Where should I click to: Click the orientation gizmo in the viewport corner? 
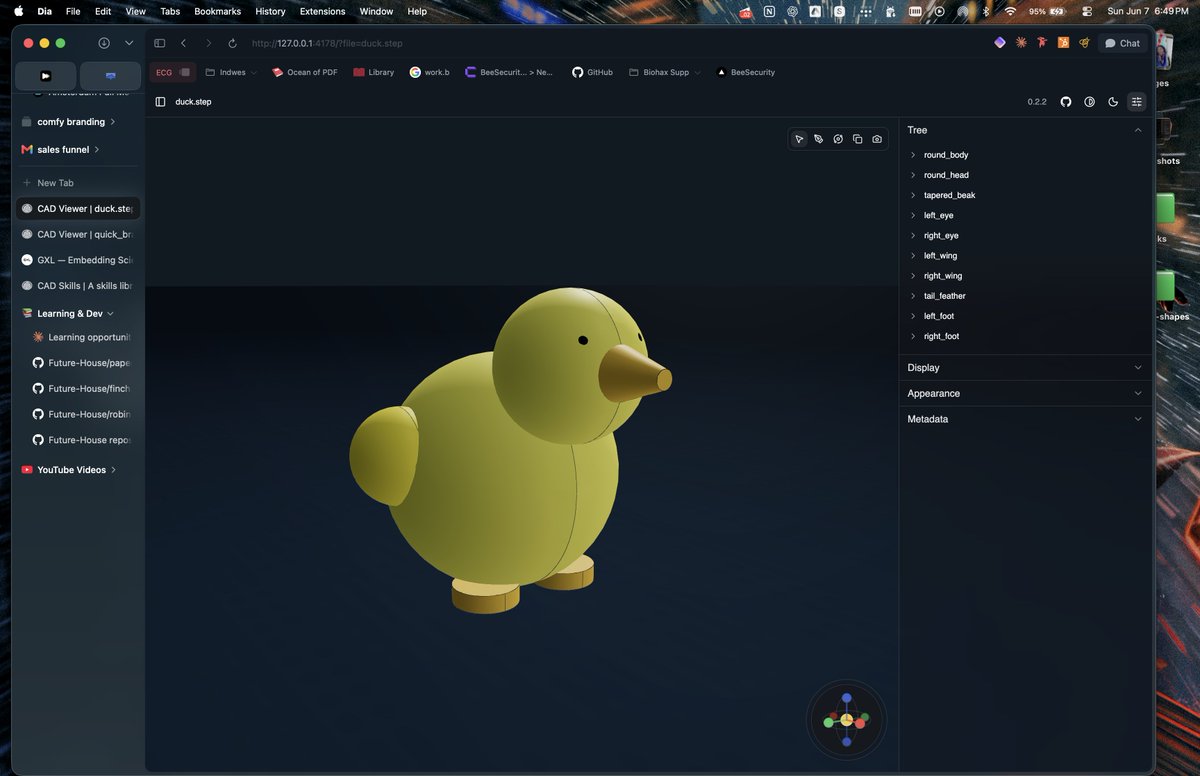pos(847,720)
